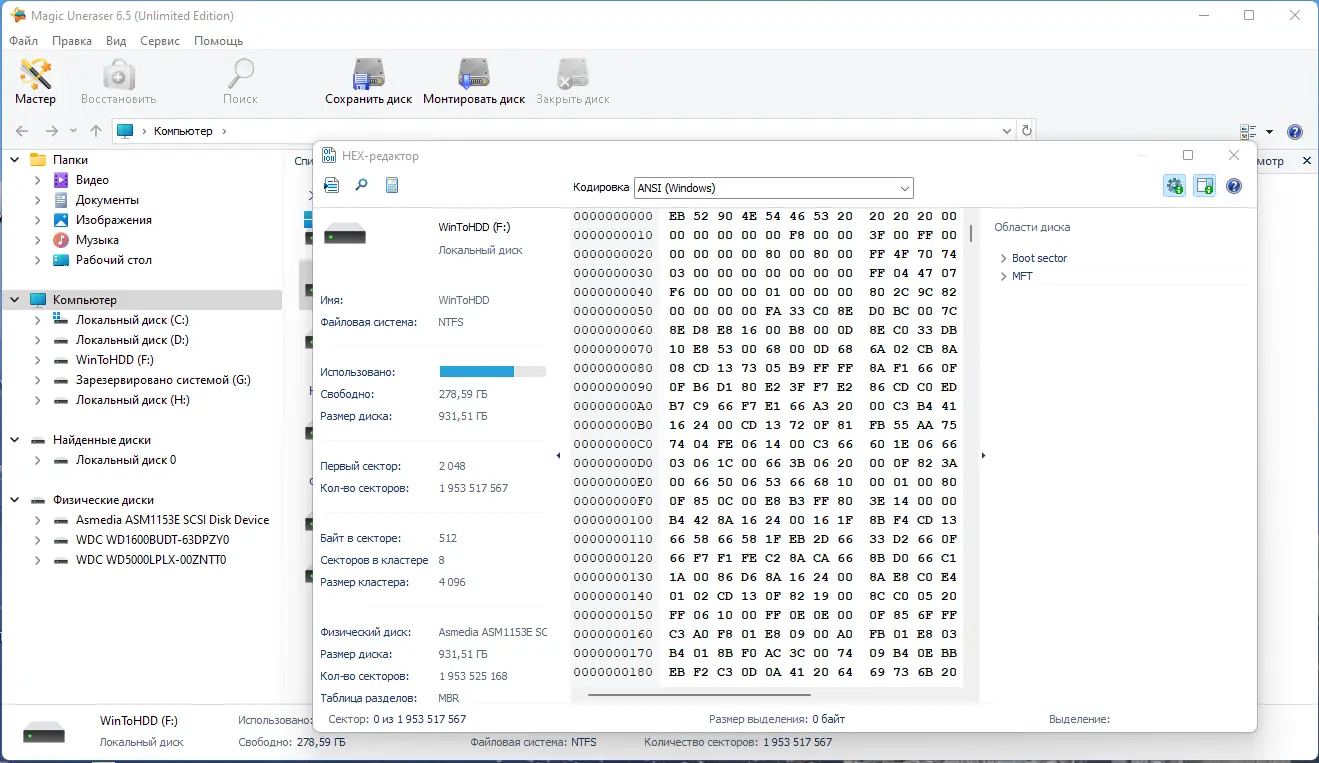Open the address bar history dropdown

[1007, 131]
